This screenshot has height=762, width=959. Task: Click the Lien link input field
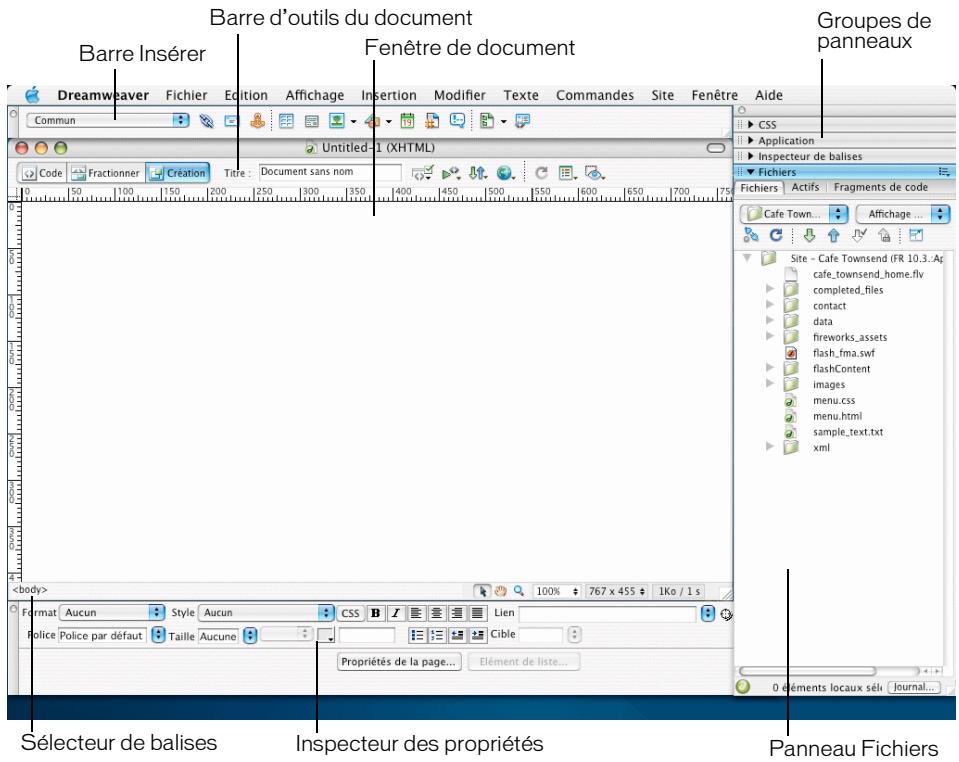coord(607,613)
